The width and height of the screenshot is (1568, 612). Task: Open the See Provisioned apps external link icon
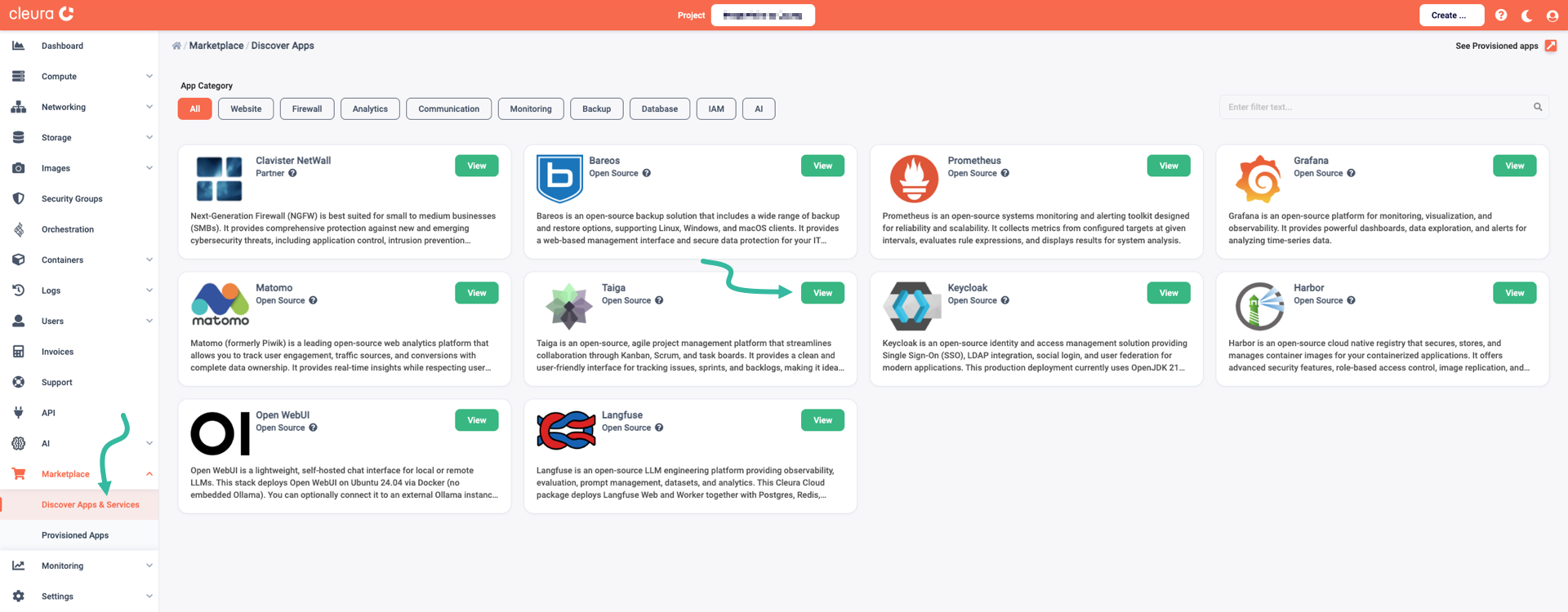(1551, 46)
